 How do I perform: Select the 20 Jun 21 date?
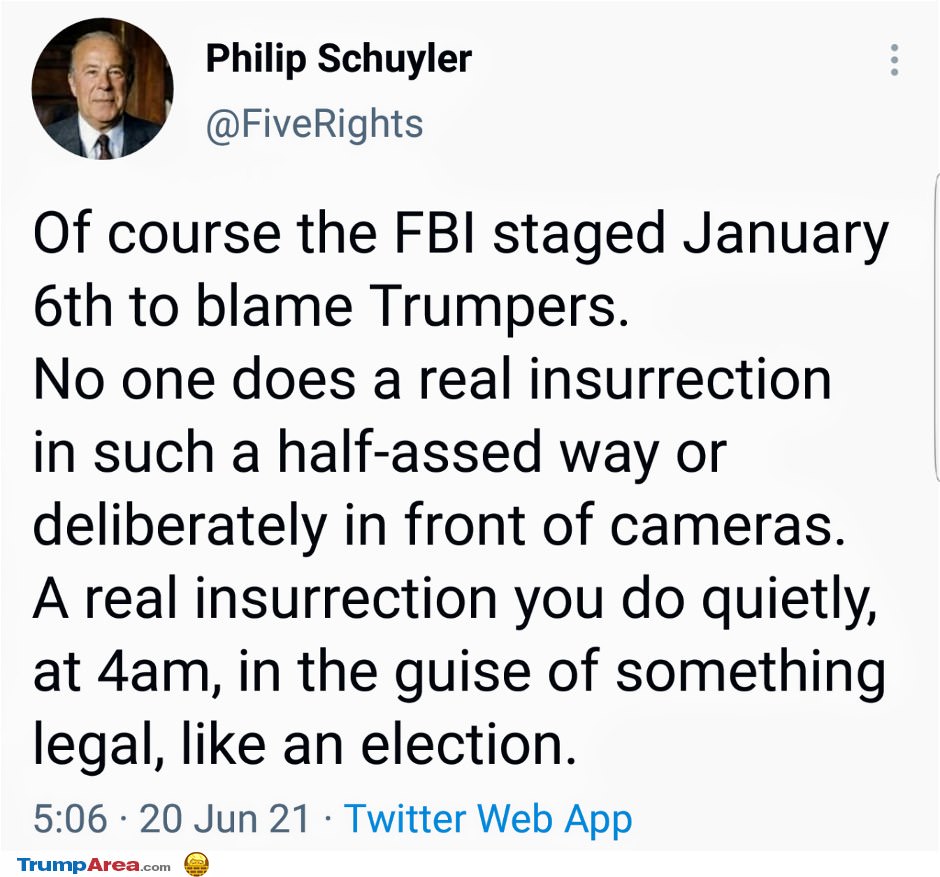coord(224,819)
